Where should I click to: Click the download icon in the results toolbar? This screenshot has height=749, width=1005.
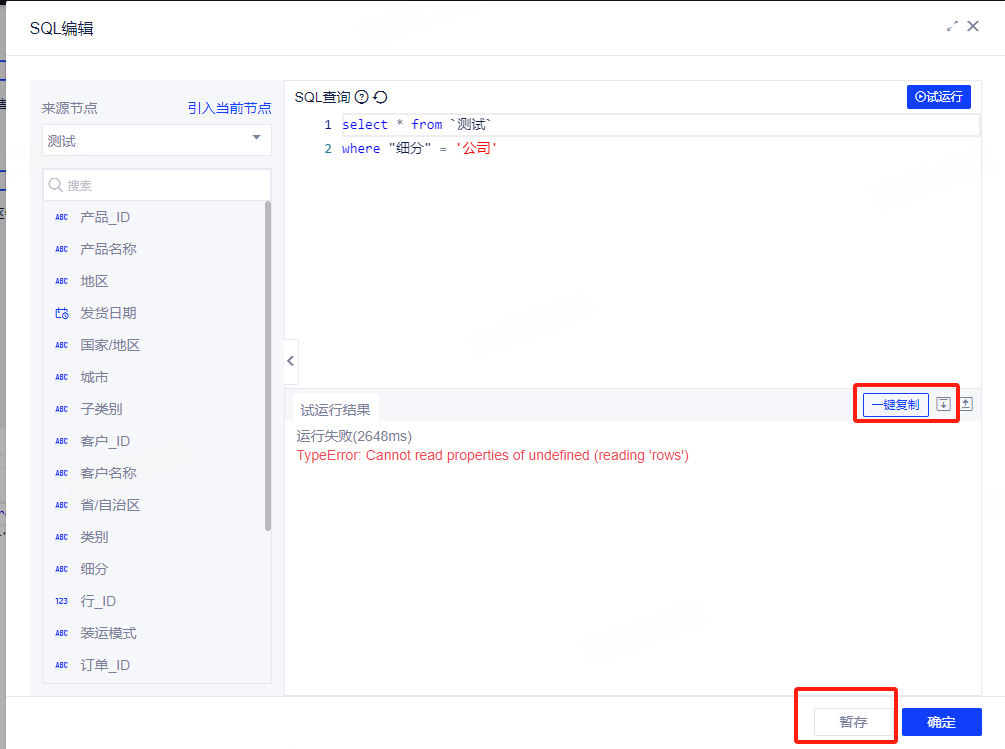[x=943, y=404]
